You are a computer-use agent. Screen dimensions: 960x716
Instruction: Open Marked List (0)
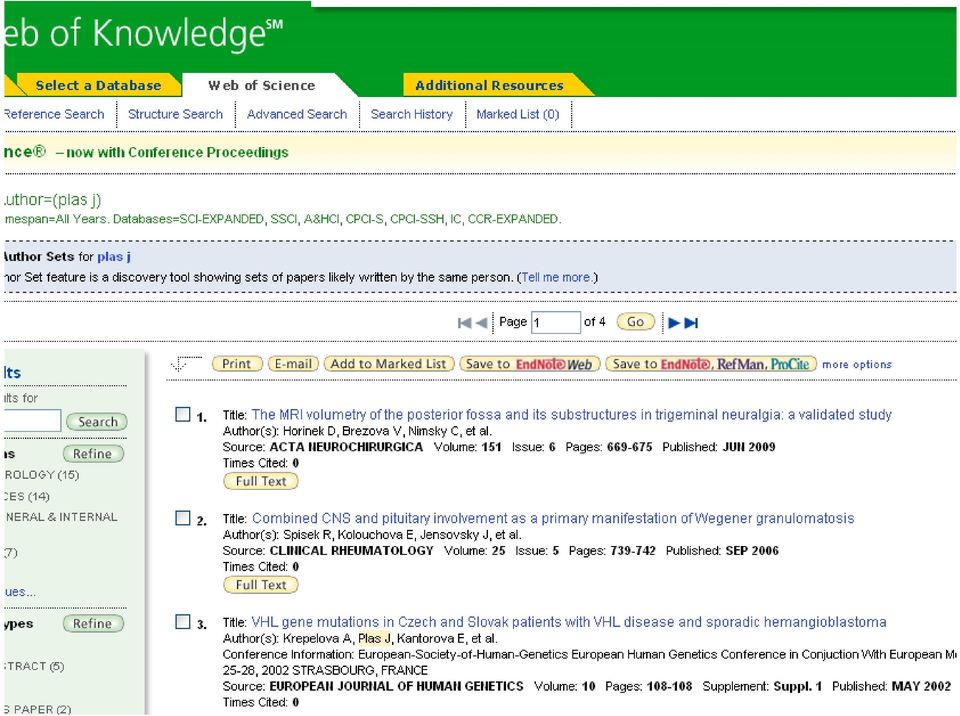coord(517,114)
